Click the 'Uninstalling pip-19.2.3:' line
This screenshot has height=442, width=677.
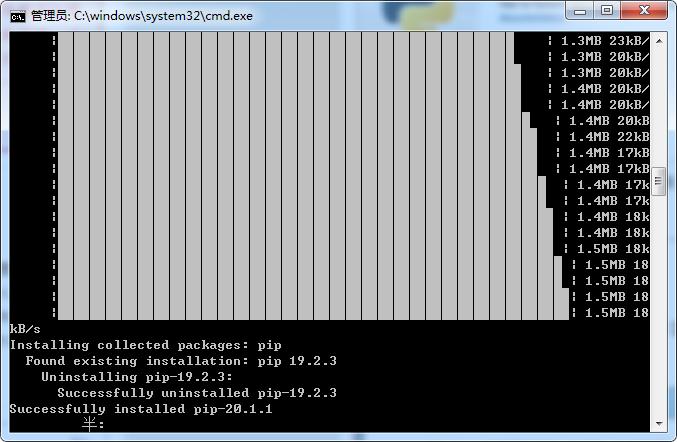137,377
